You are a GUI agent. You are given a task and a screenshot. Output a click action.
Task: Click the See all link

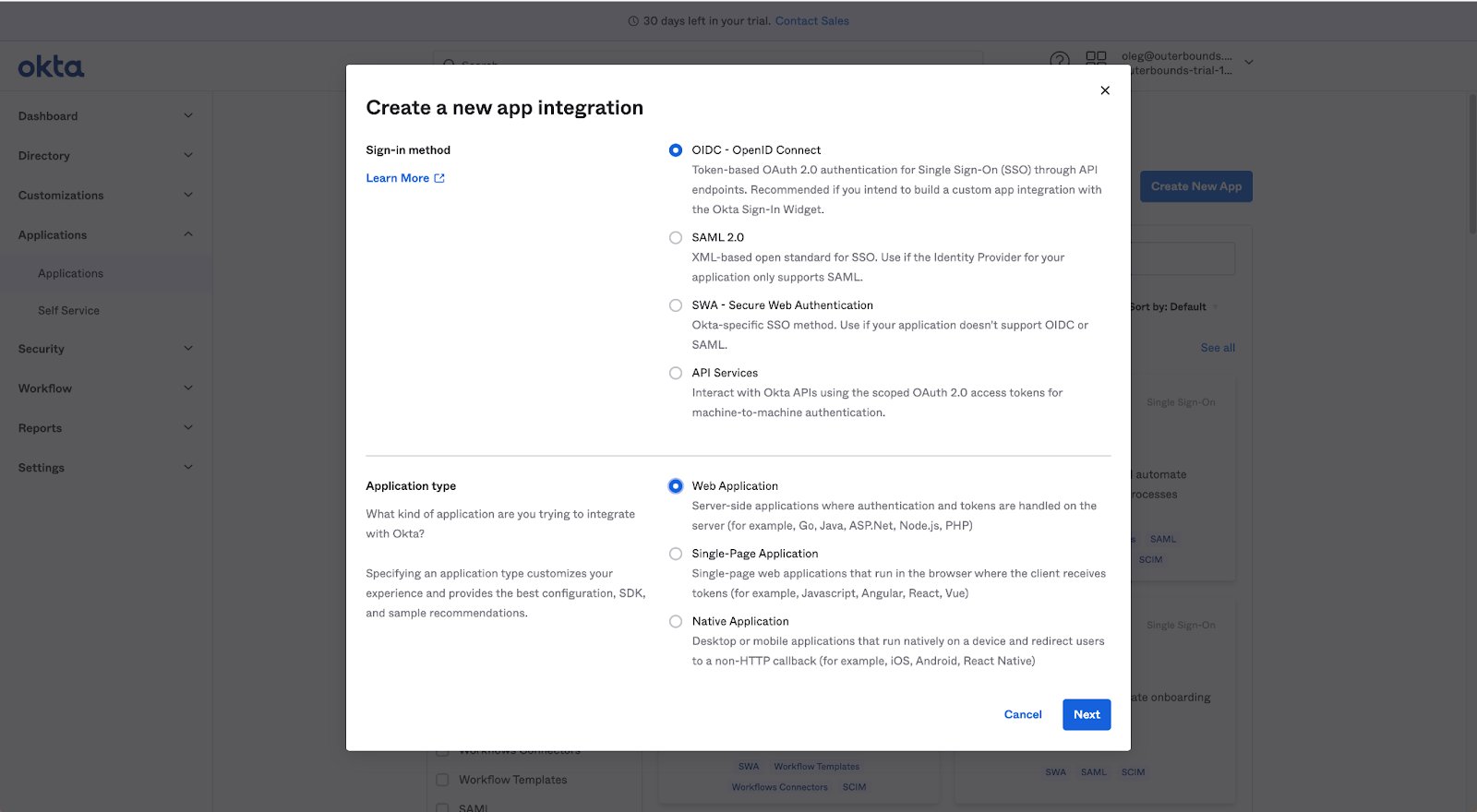click(1218, 348)
